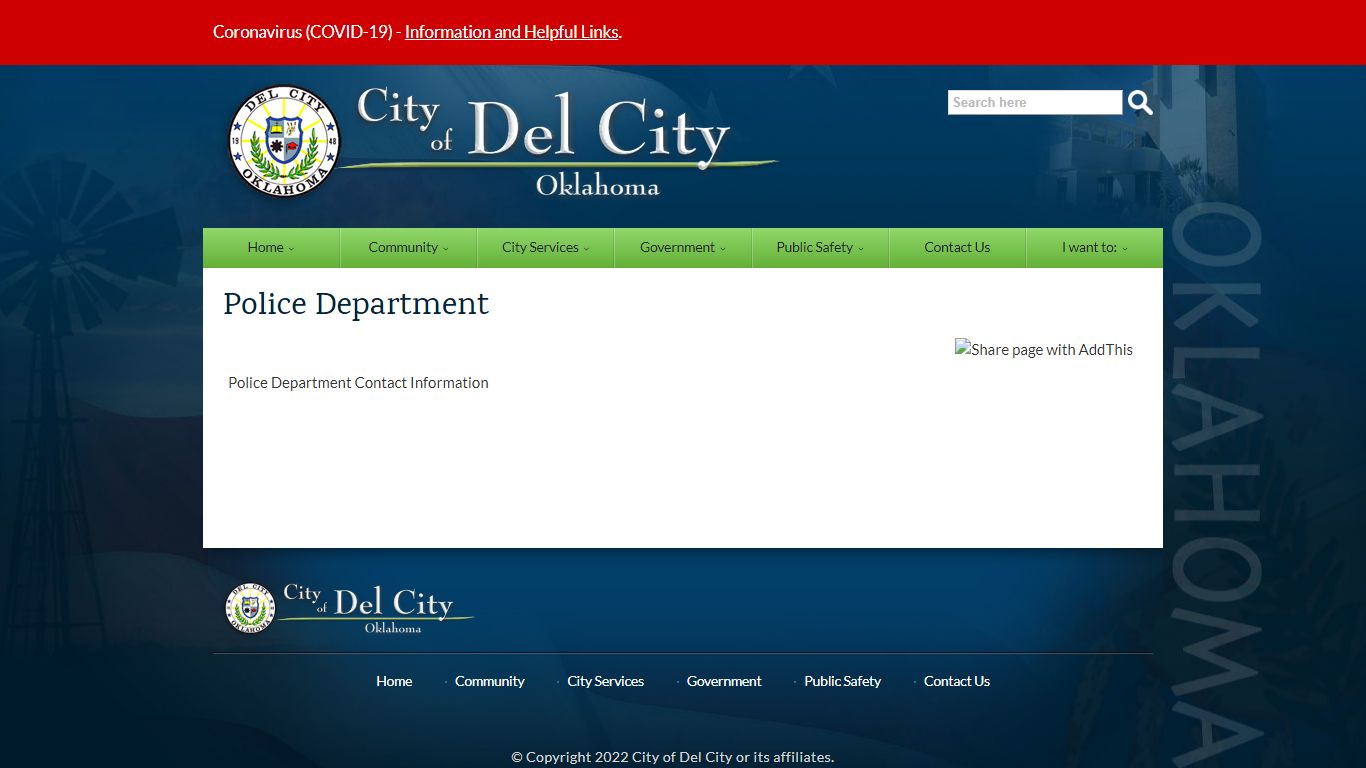Open the Home dropdown menu
This screenshot has height=768, width=1366.
(x=271, y=248)
